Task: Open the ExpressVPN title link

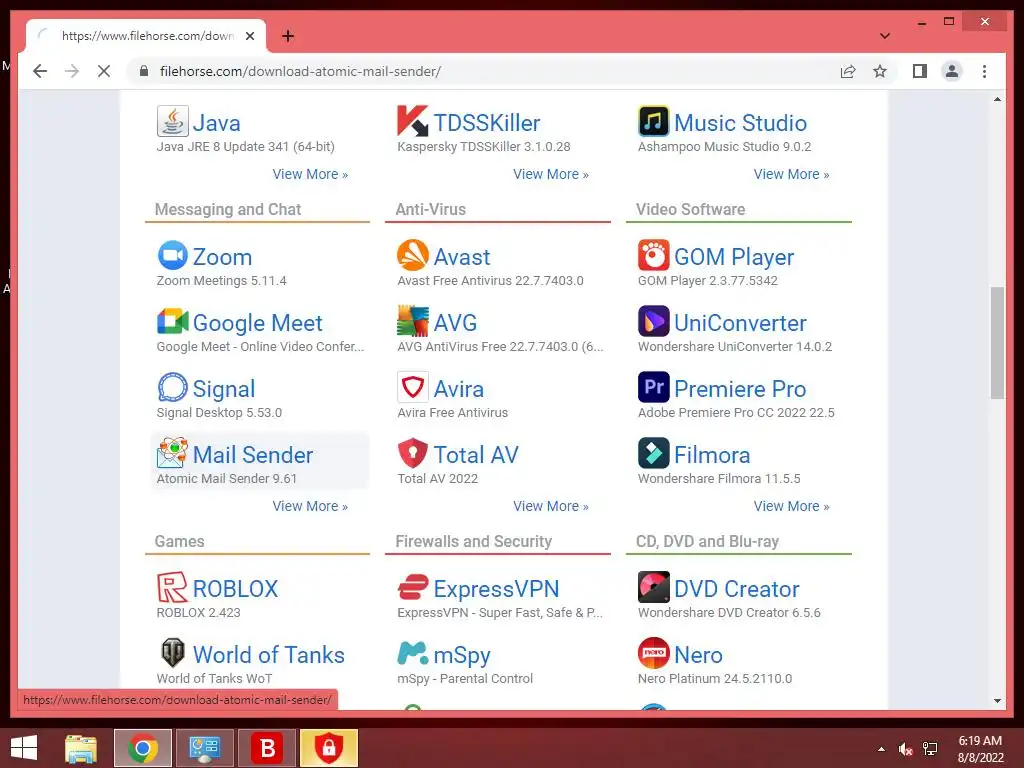Action: 496,588
